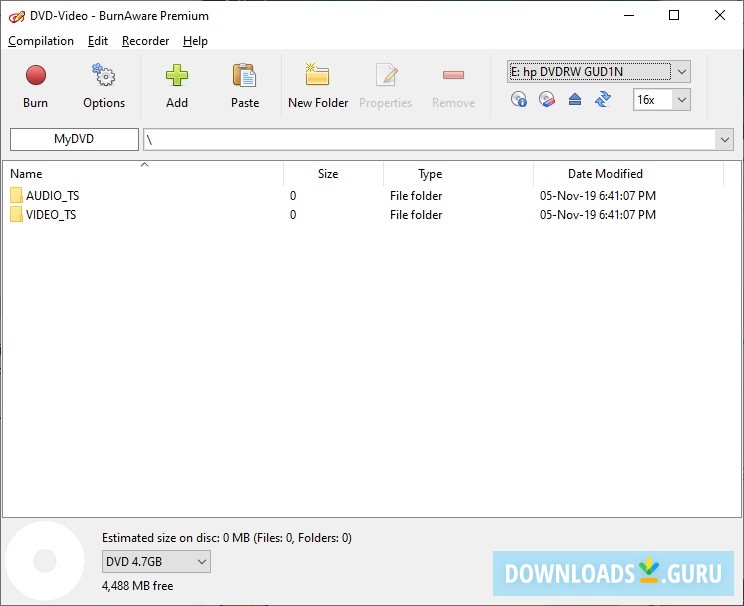Click the VIDEO_TS folder icon
Screen dimensions: 744x606
[x=16, y=214]
